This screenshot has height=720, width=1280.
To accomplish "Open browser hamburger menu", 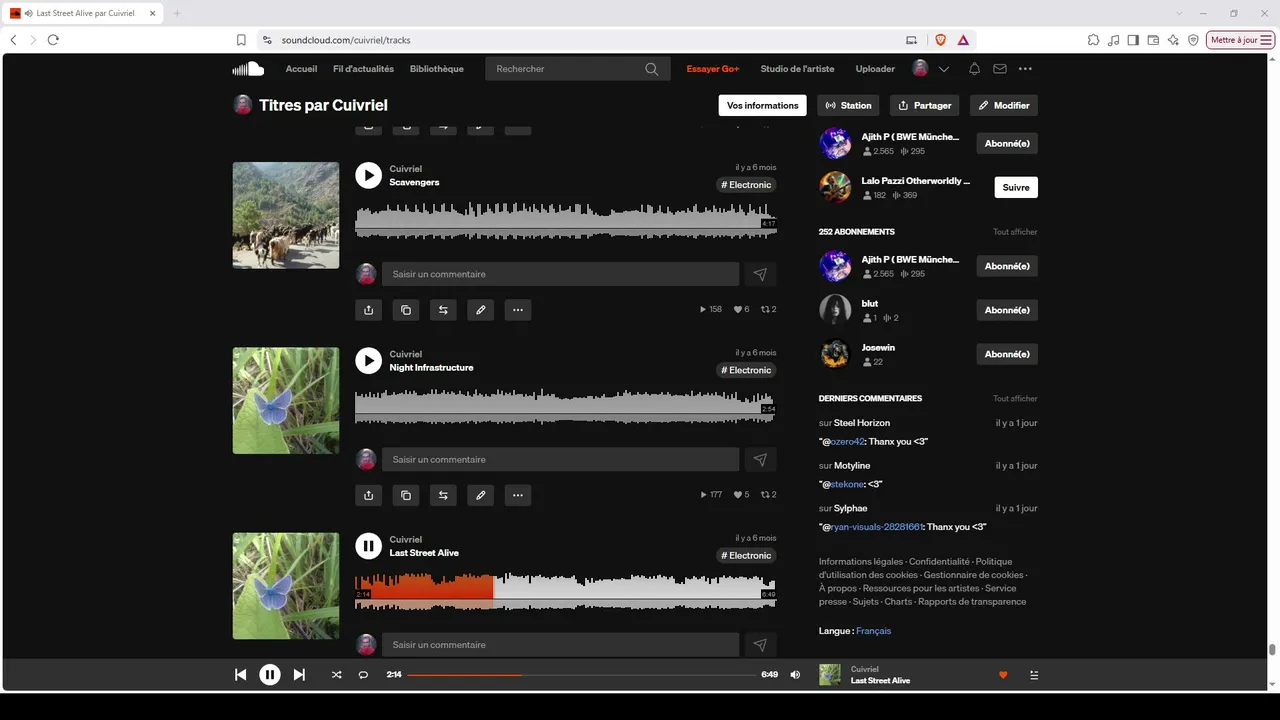I will pos(1266,40).
